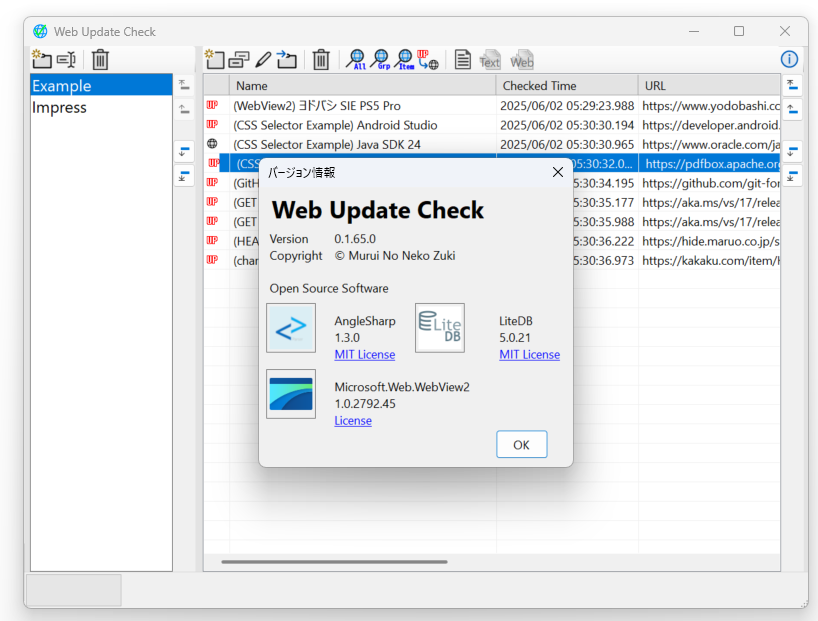Close the バージョン情報 dialog with its X

coord(558,171)
